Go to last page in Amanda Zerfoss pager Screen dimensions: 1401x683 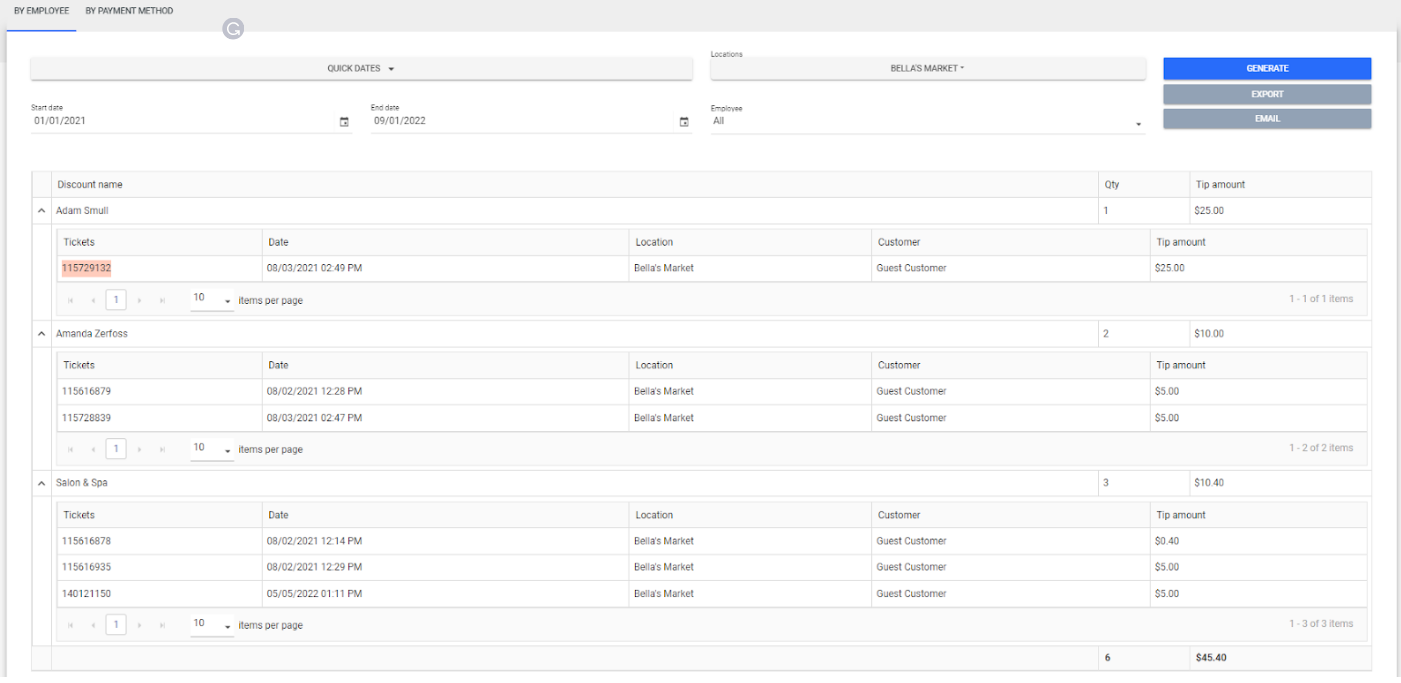[x=163, y=450]
